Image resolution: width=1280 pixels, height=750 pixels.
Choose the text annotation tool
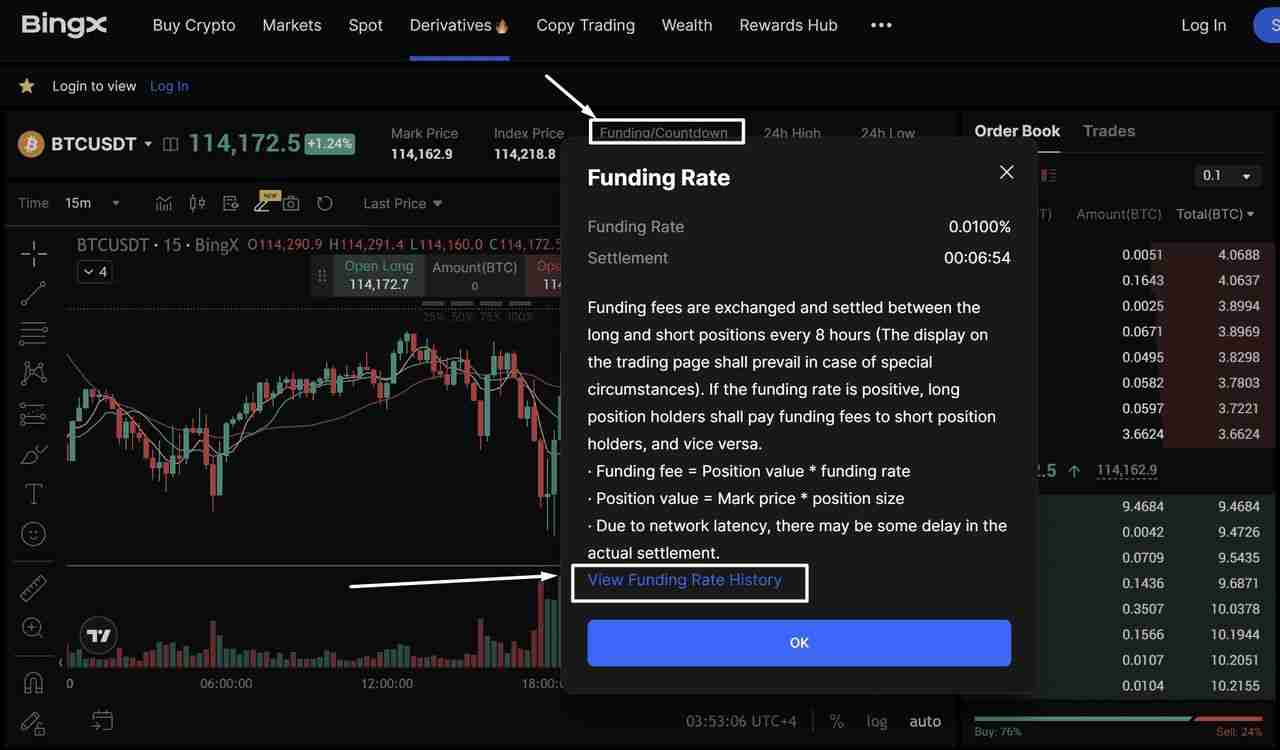(34, 494)
